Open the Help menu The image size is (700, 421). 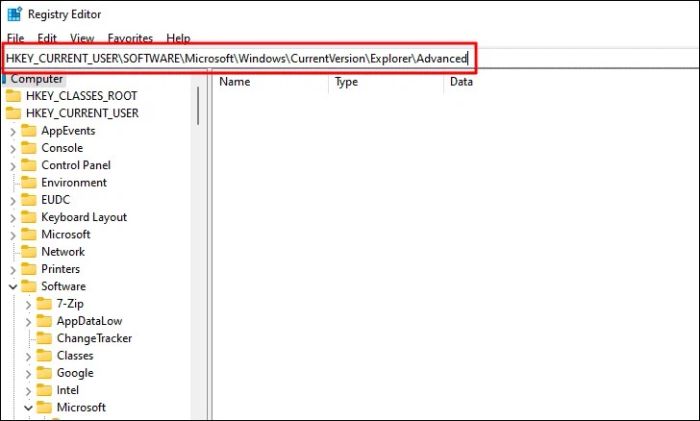[178, 38]
